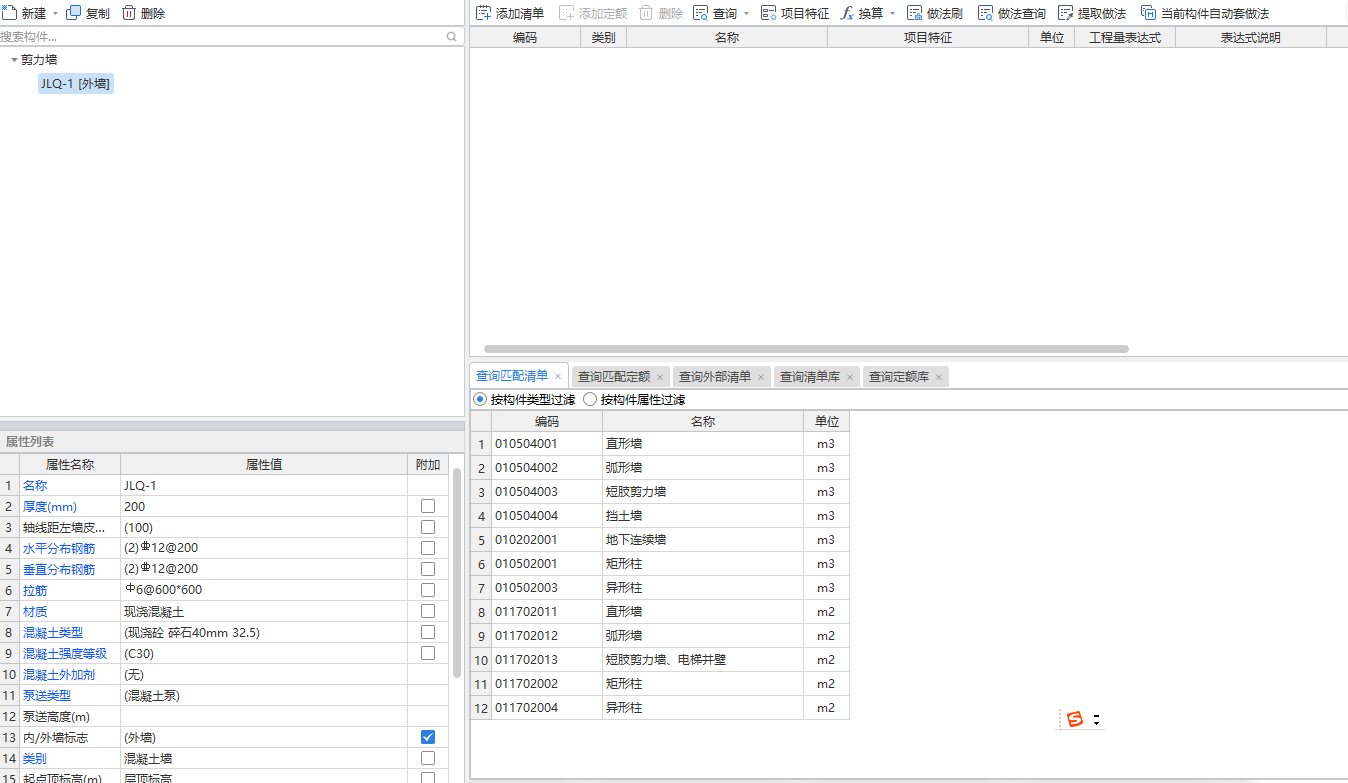
Task: Tick the 附加 checkbox for 类别
Action: [428, 758]
